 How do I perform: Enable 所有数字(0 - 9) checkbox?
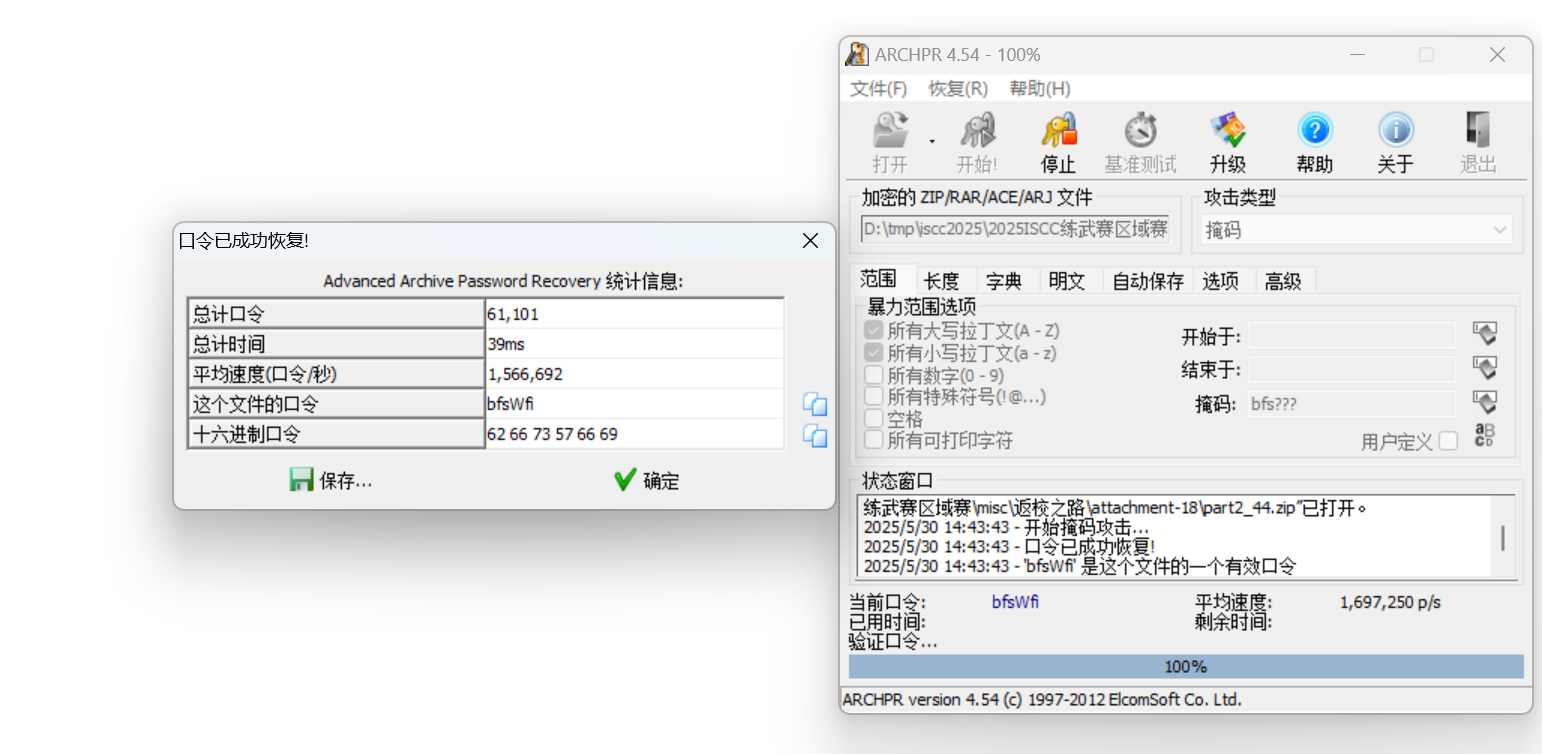point(874,375)
